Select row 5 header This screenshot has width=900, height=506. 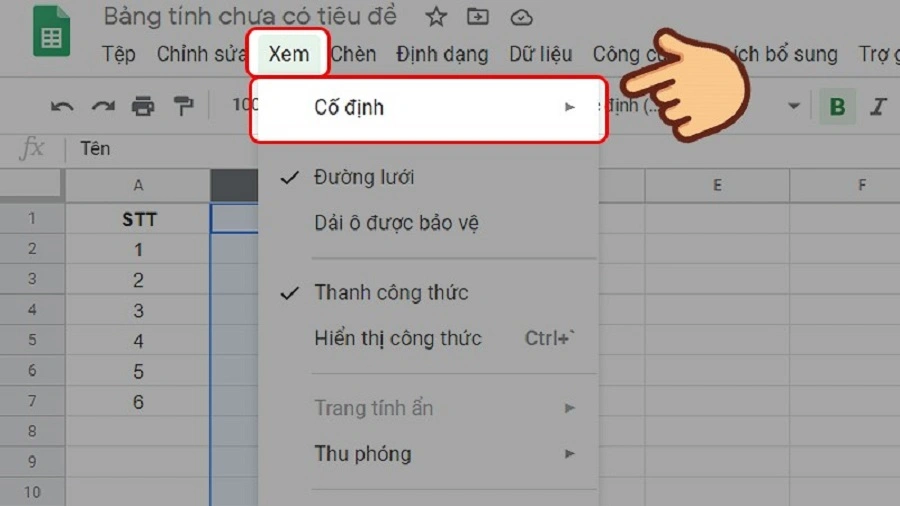(x=32, y=340)
